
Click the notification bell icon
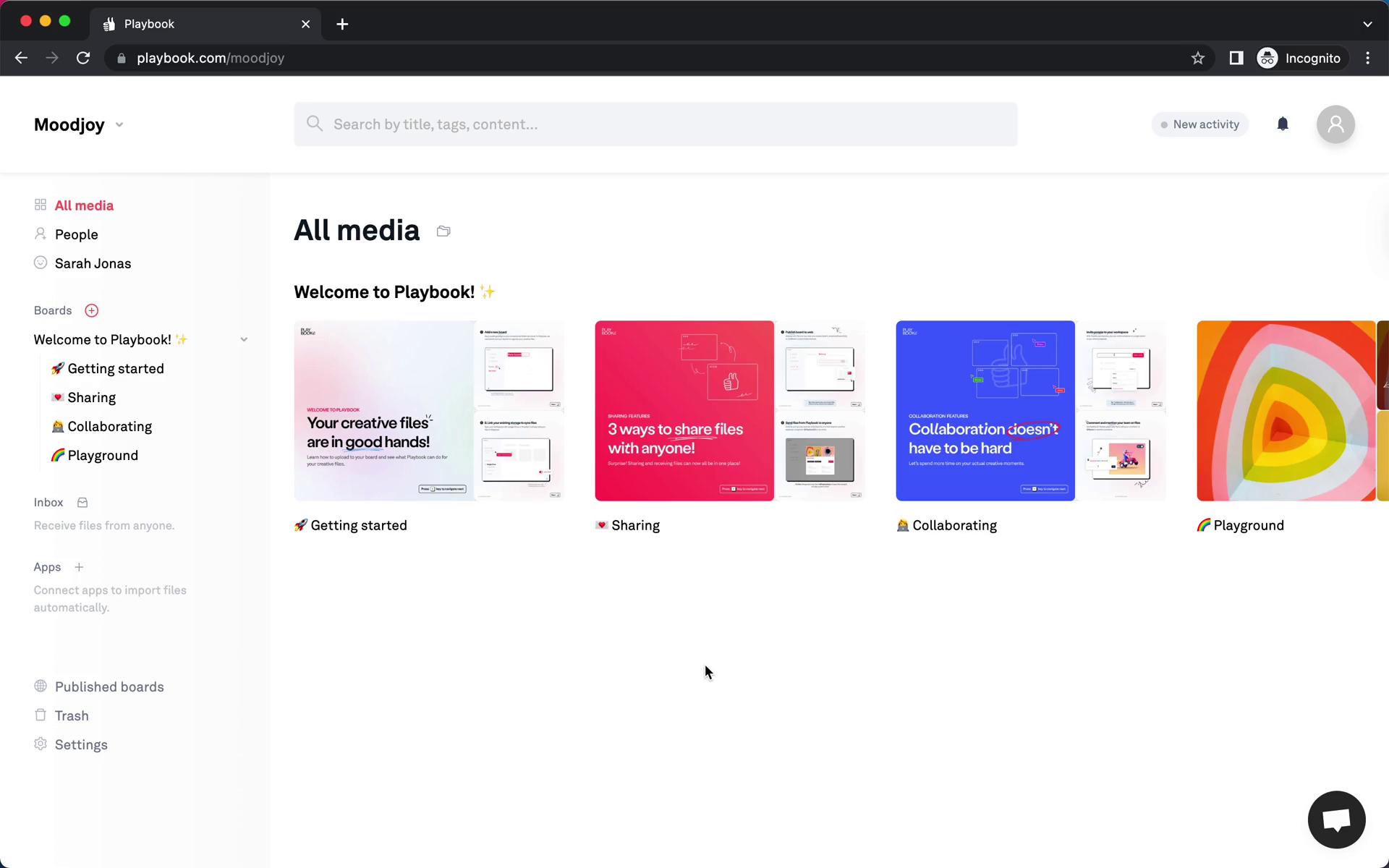point(1282,124)
